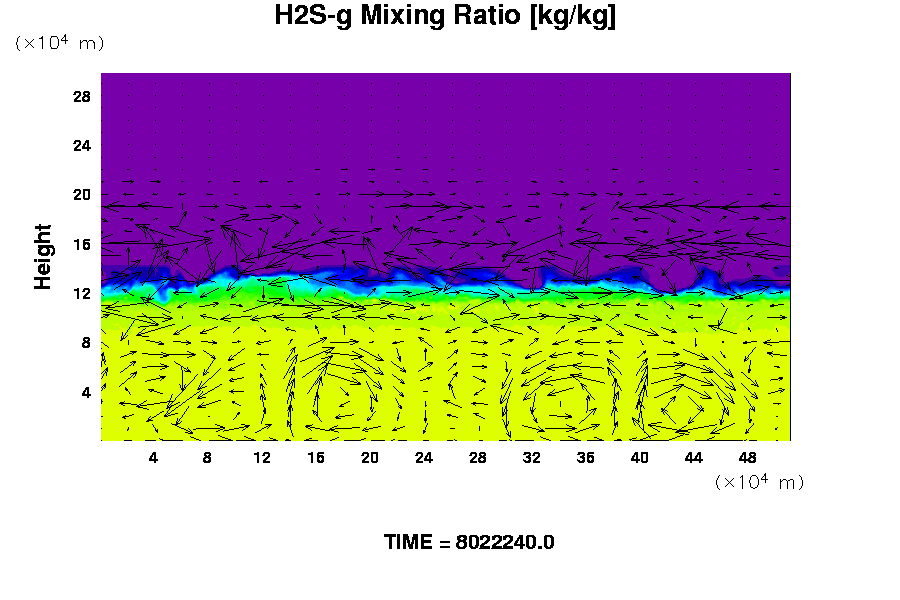Screen dimensions: 900x600
Task: Click the 12 tick on the Height axis
Action: [83, 293]
